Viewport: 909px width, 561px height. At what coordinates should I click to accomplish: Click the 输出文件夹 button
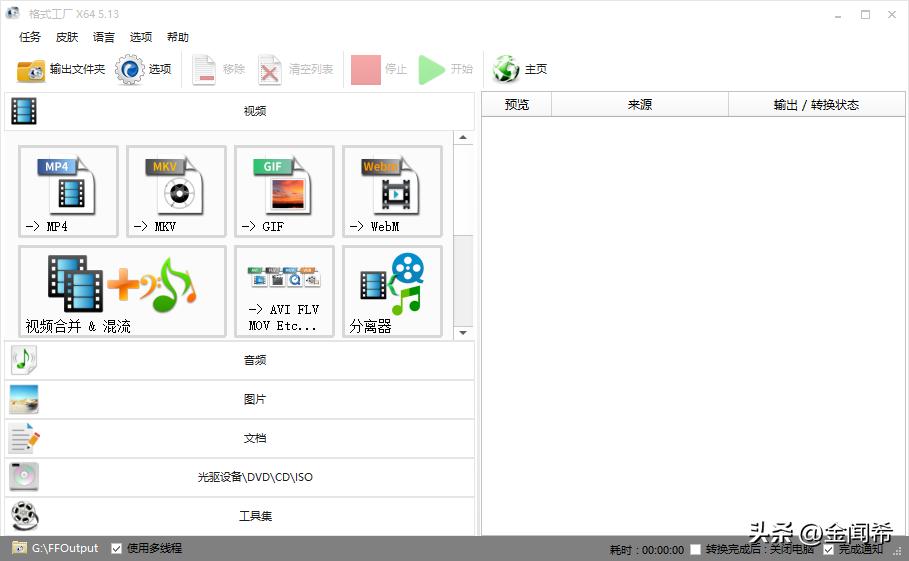pos(61,69)
